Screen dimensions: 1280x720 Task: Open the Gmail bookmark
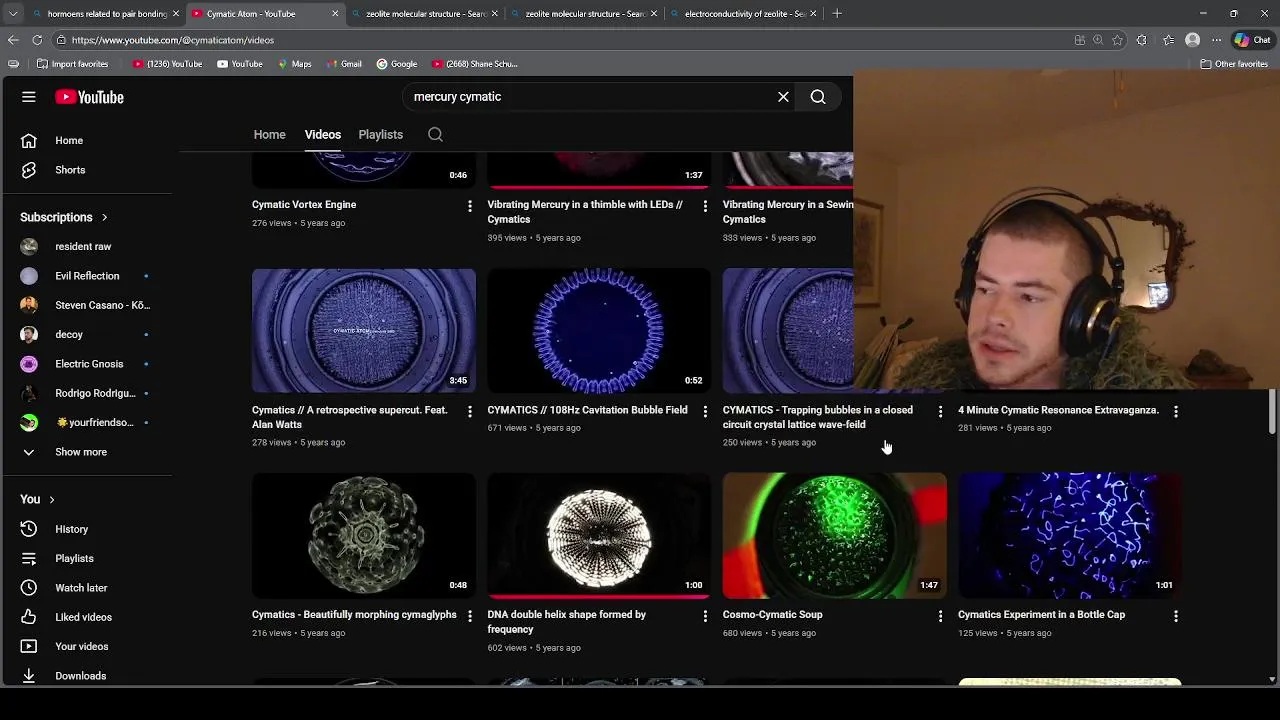pyautogui.click(x=342, y=64)
